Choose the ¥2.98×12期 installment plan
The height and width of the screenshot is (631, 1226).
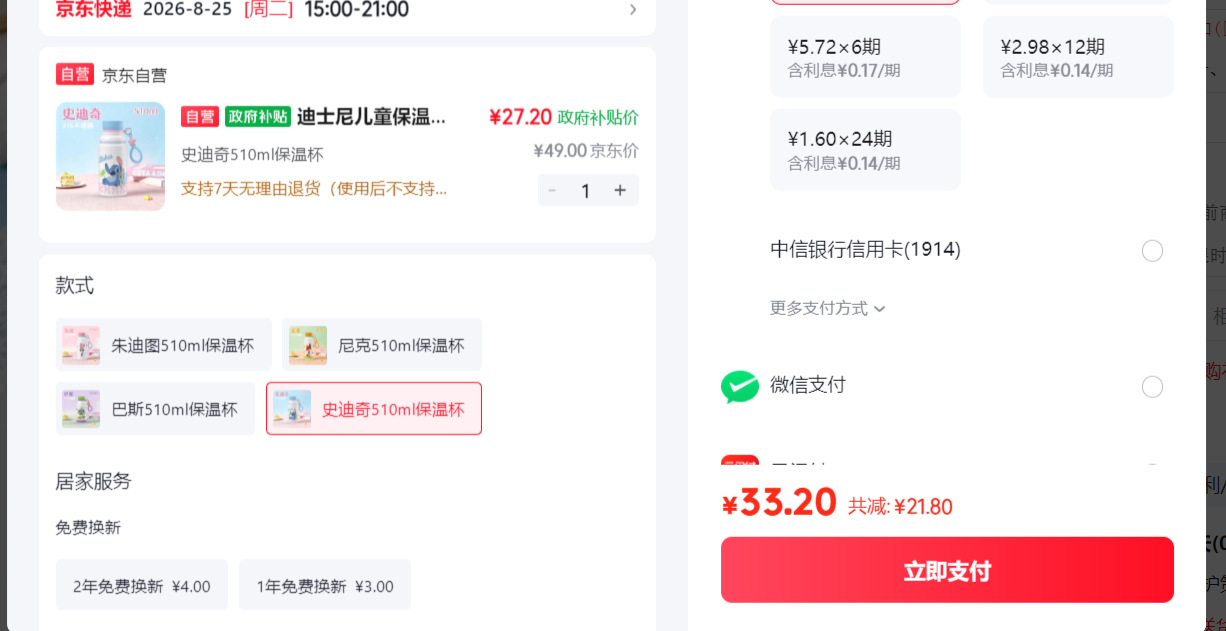pyautogui.click(x=1078, y=57)
